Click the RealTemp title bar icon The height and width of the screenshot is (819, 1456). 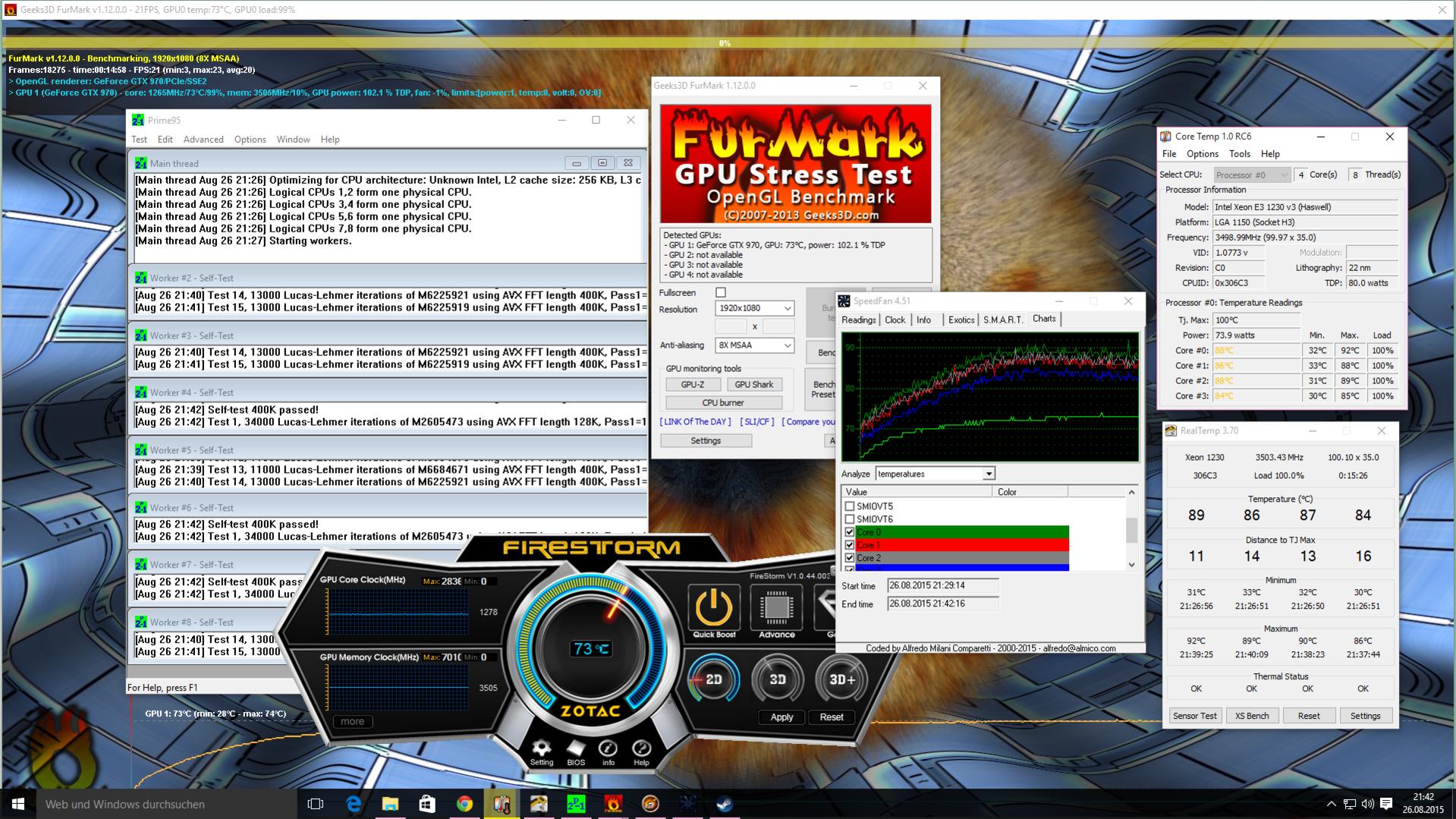1171,431
